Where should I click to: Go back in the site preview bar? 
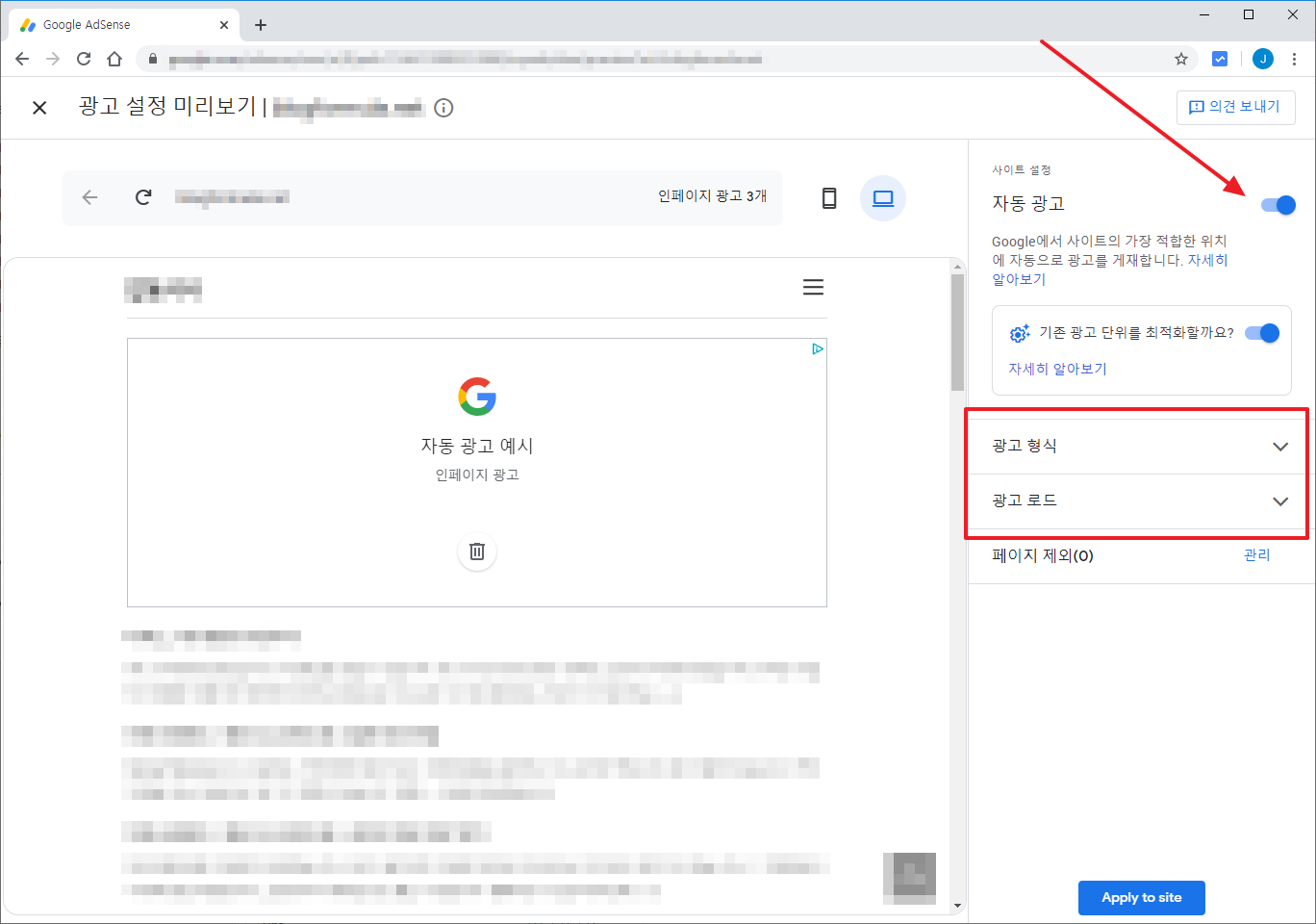click(89, 197)
